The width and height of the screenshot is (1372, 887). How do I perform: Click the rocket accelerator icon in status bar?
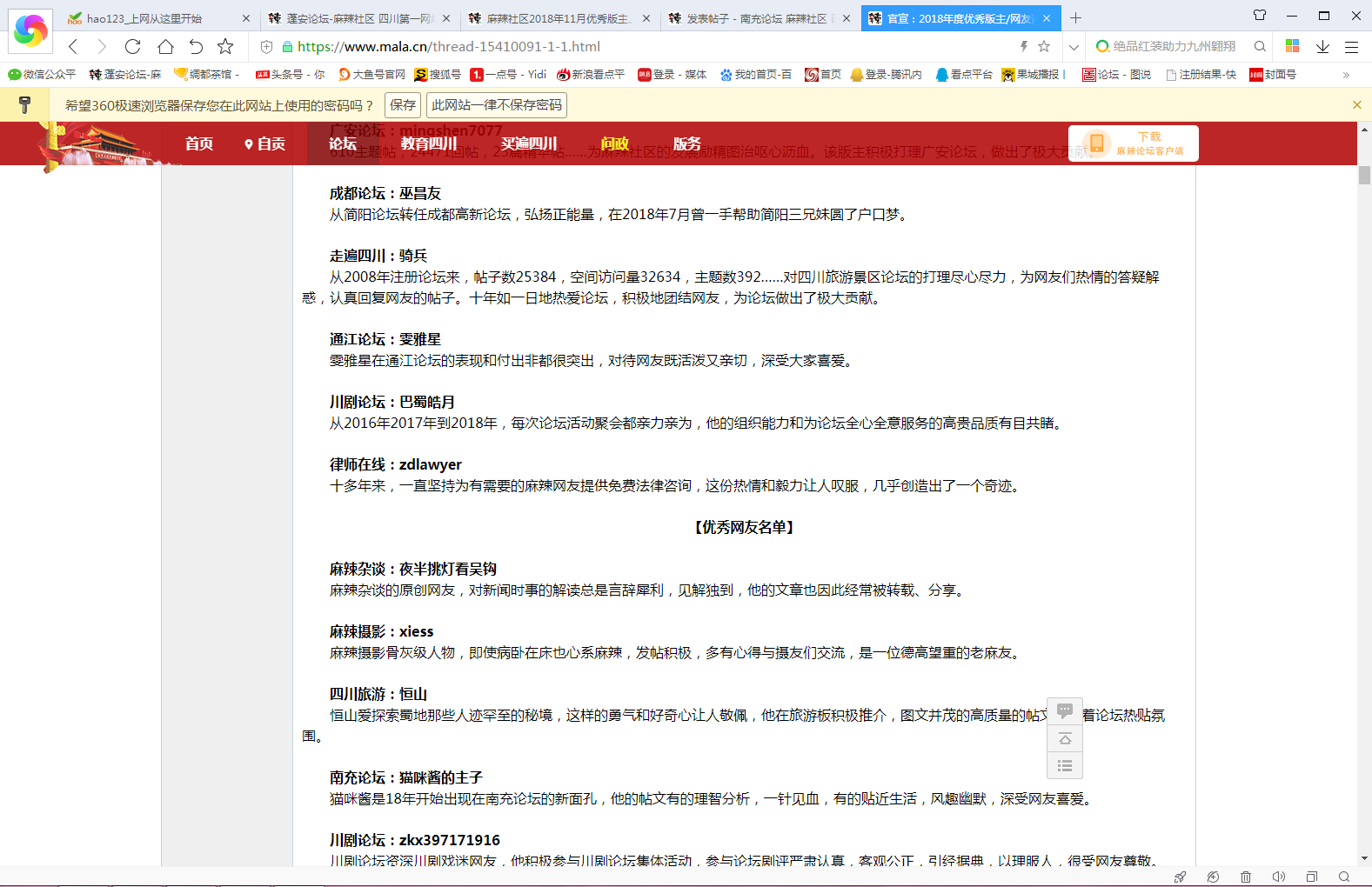1180,877
